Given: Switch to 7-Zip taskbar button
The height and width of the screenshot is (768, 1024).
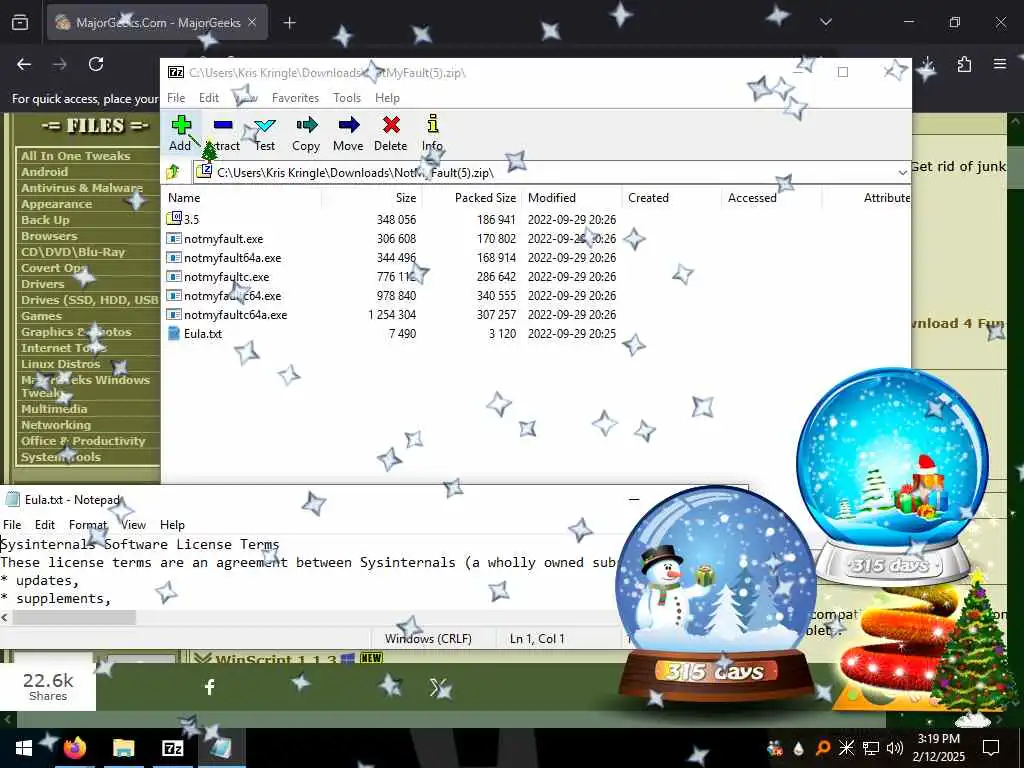Looking at the screenshot, I should [x=172, y=748].
